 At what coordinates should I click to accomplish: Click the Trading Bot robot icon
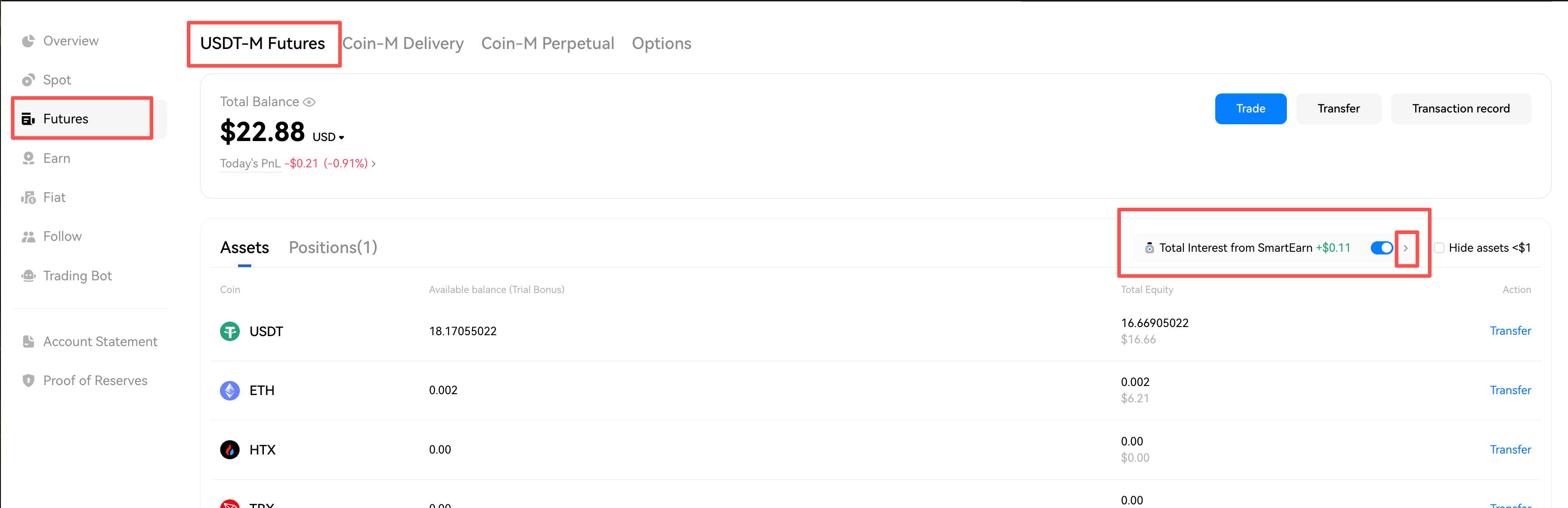(x=28, y=276)
